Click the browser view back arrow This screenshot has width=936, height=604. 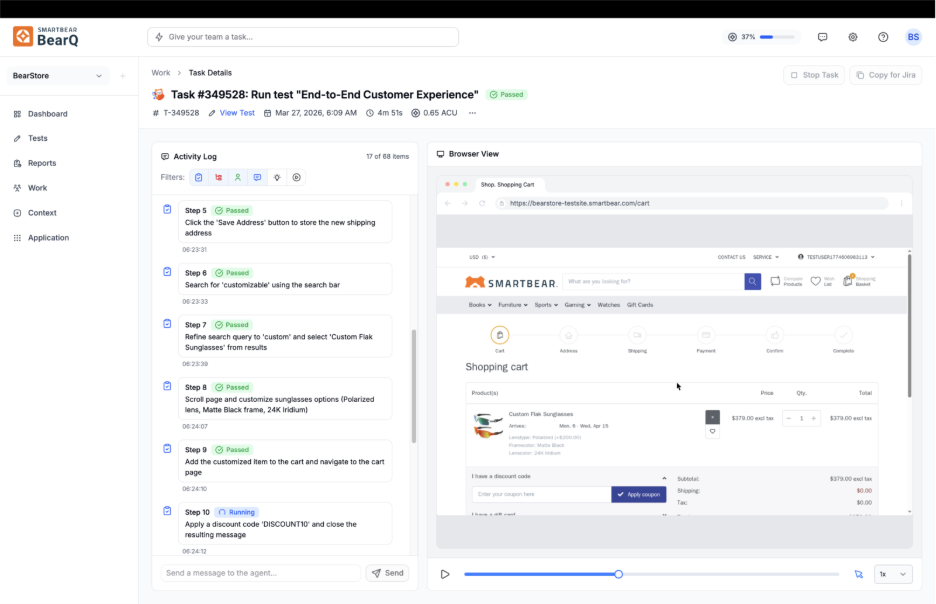tap(448, 204)
